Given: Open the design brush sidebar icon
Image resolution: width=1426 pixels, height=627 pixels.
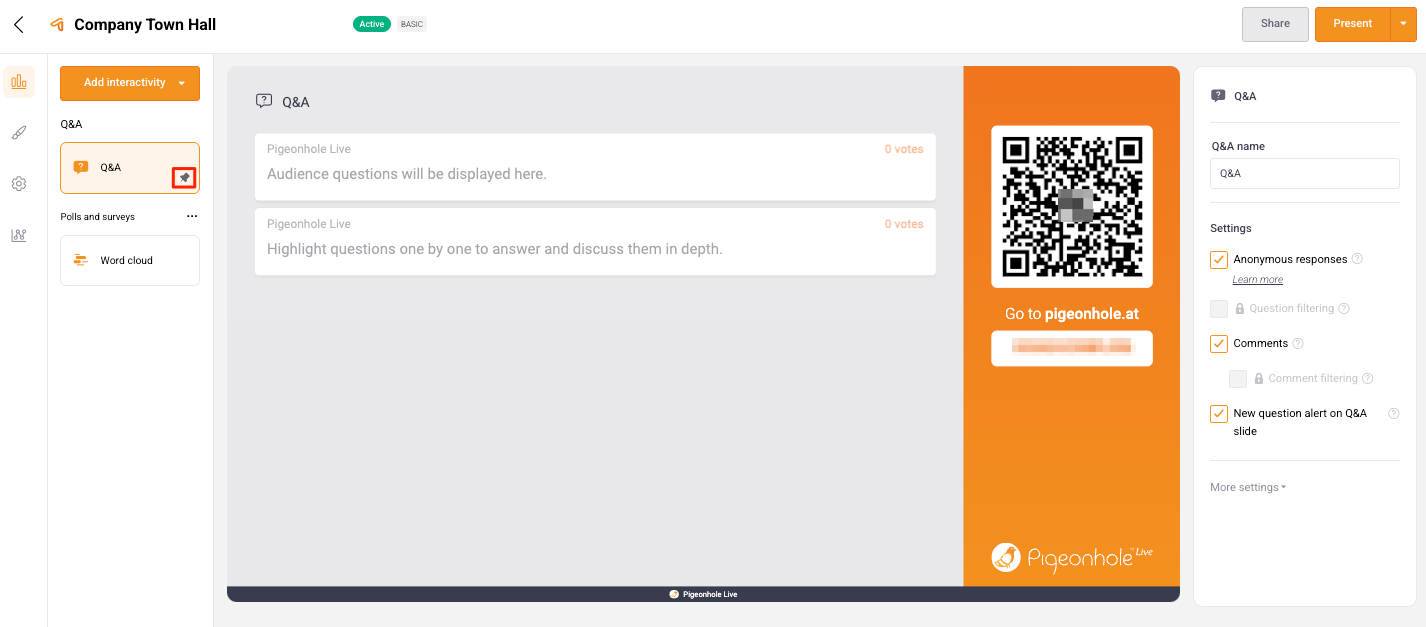Looking at the screenshot, I should point(19,133).
